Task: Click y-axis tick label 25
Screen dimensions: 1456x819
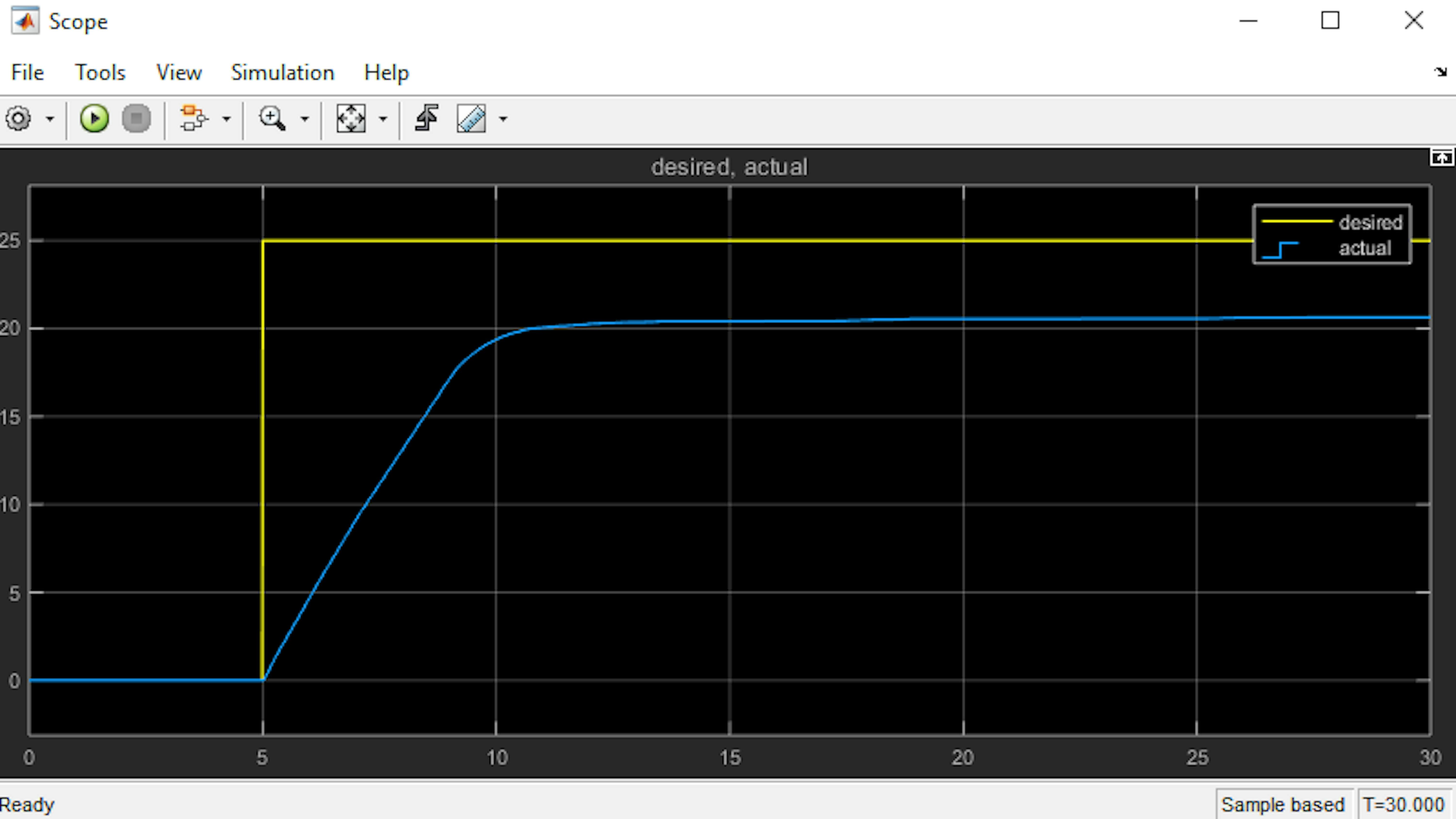Action: click(x=10, y=241)
